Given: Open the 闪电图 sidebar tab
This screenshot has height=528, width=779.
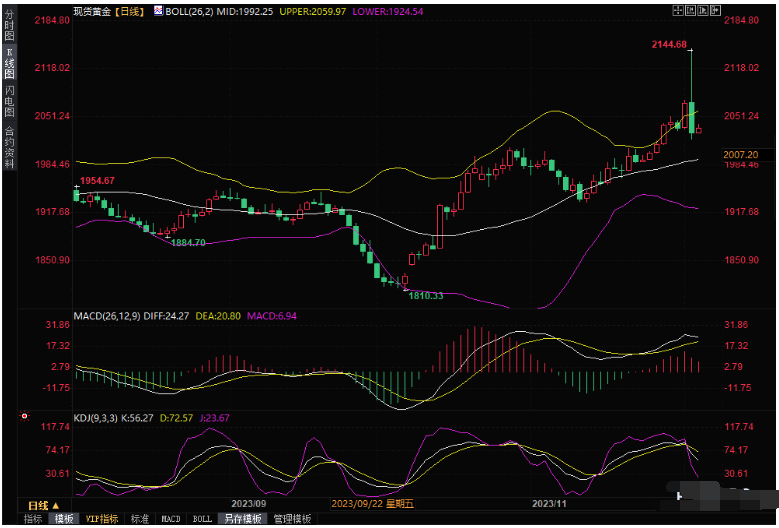Looking at the screenshot, I should point(9,101).
